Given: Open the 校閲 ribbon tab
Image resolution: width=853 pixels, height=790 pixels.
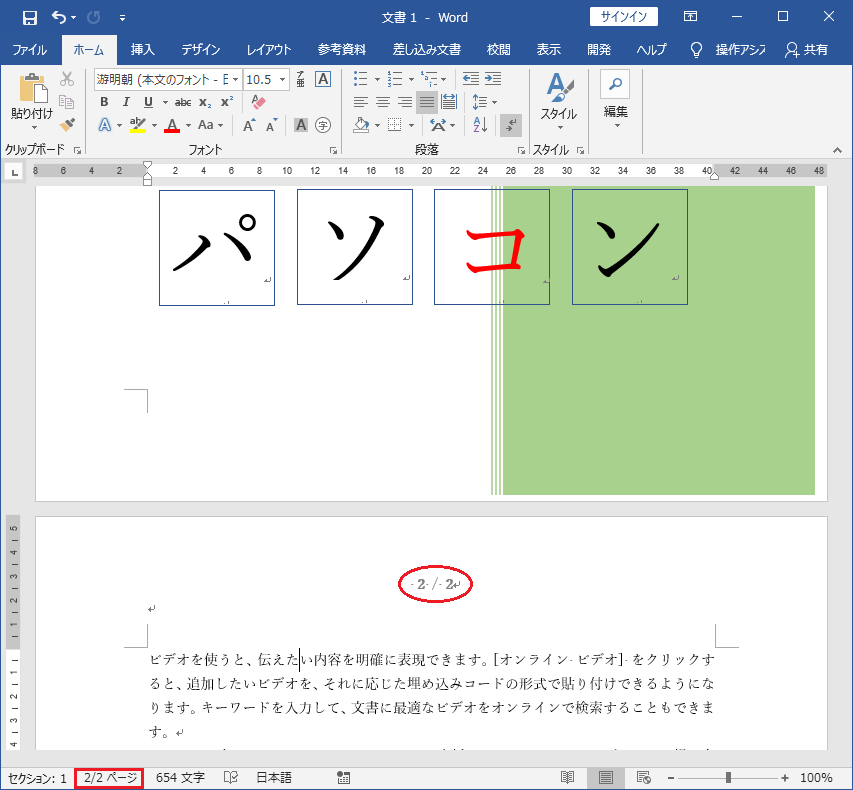Looking at the screenshot, I should coord(497,49).
